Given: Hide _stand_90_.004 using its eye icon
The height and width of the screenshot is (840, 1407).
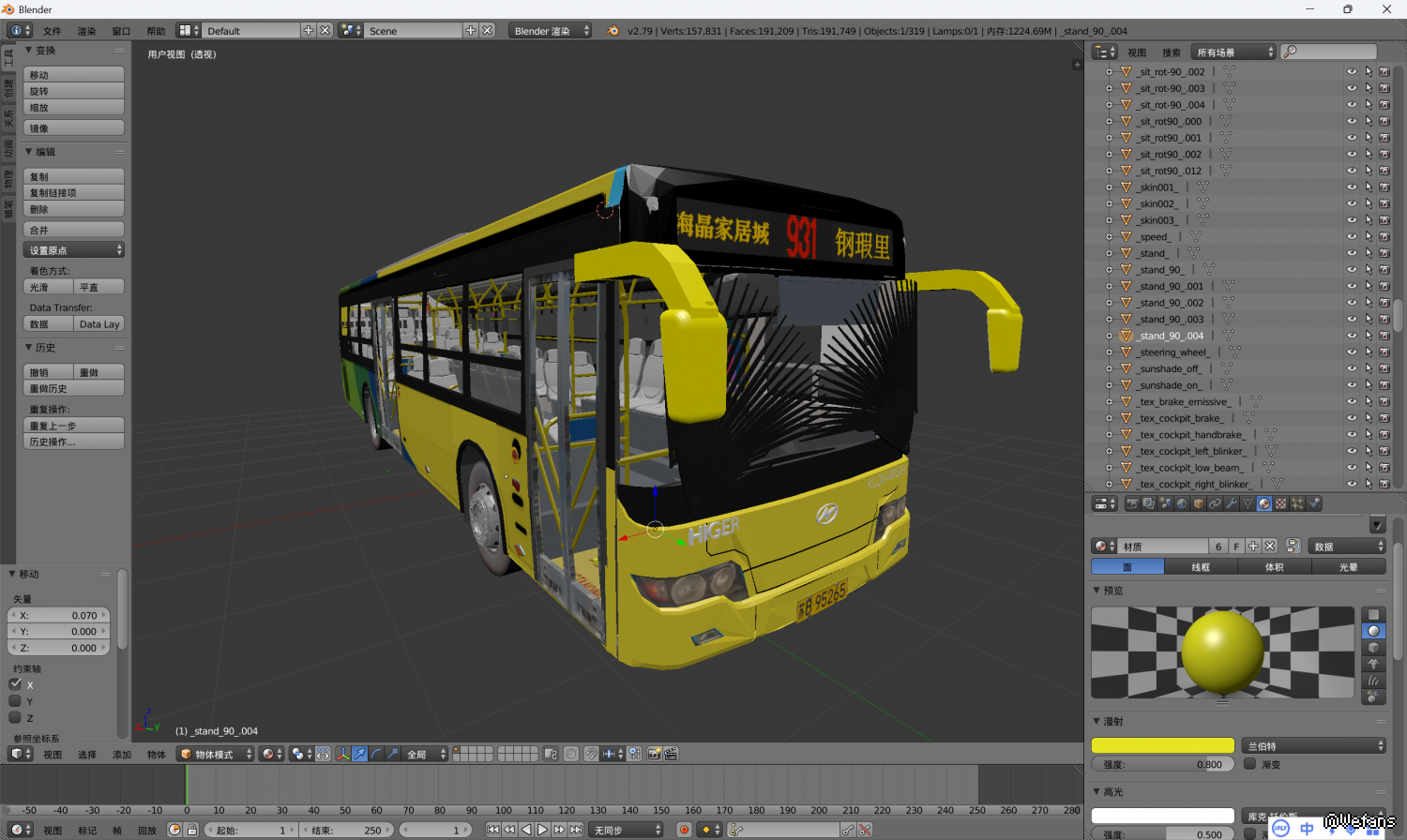Looking at the screenshot, I should pos(1351,336).
